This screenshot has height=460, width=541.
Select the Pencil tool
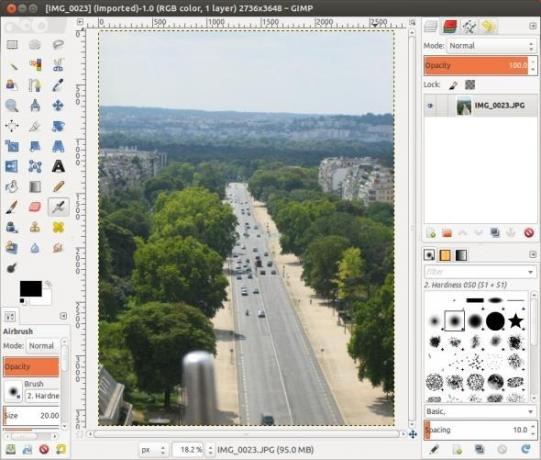pos(58,187)
